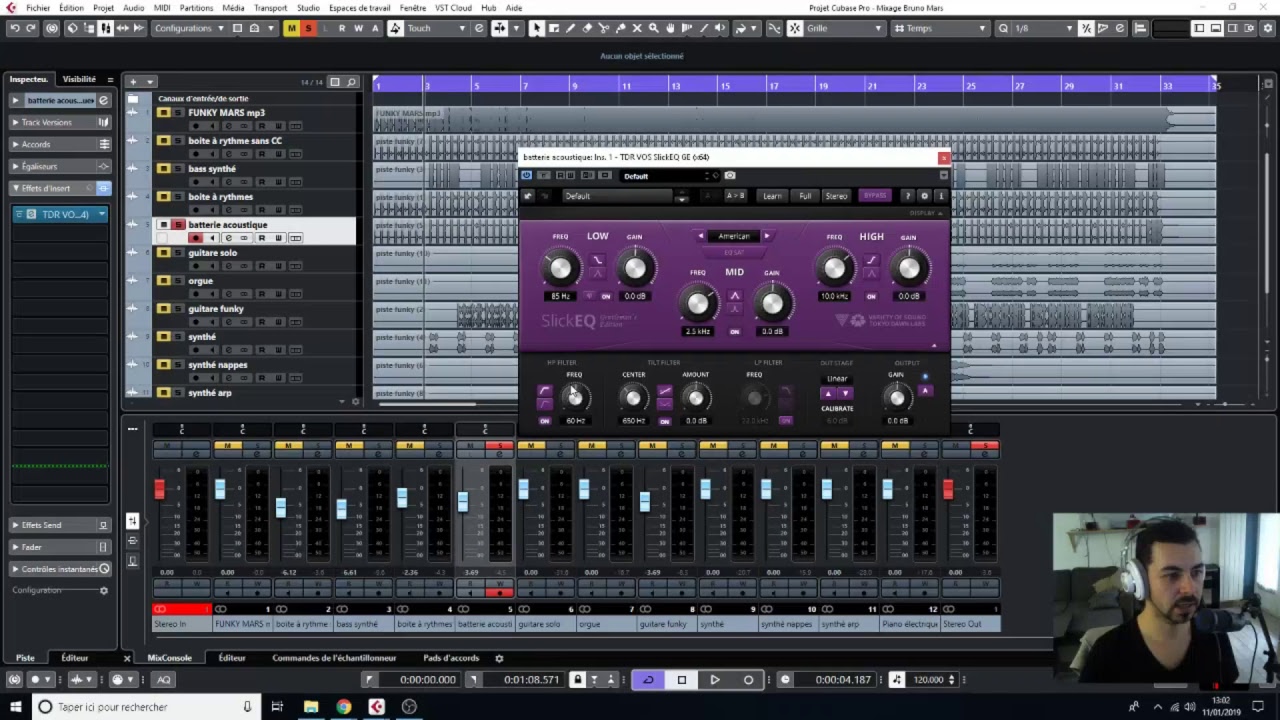
Task: Select the Zoom magnifier tool
Action: pos(653,28)
